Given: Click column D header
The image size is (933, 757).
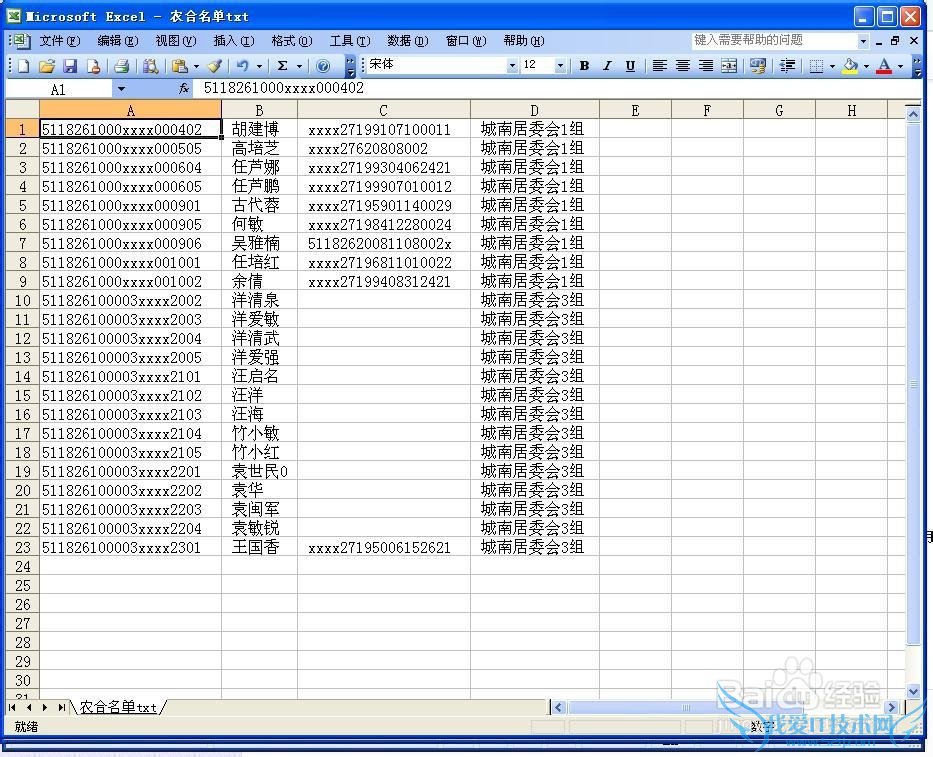Looking at the screenshot, I should [534, 110].
